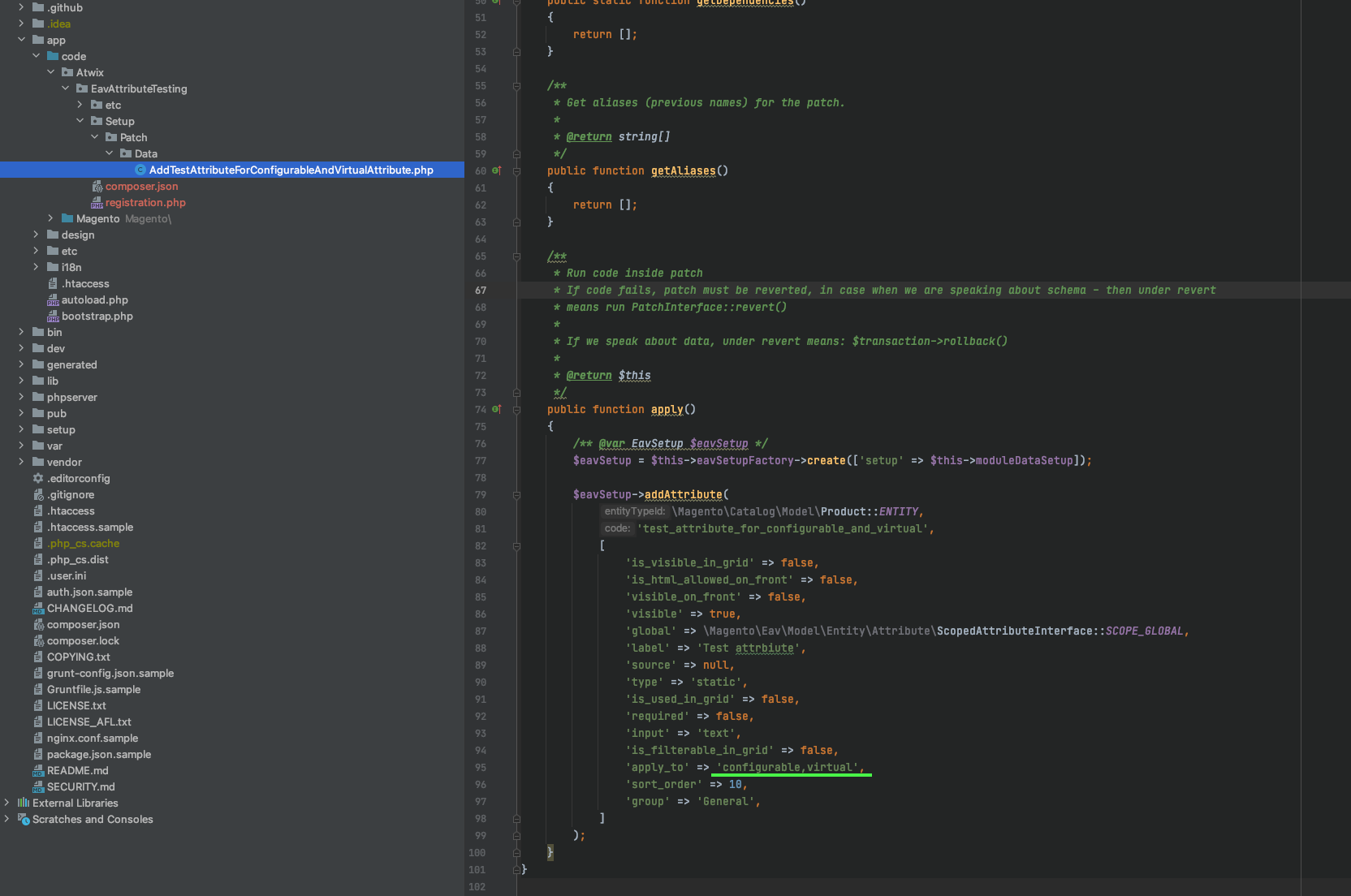Fold the apply function at line 74
The image size is (1351, 896).
click(516, 410)
